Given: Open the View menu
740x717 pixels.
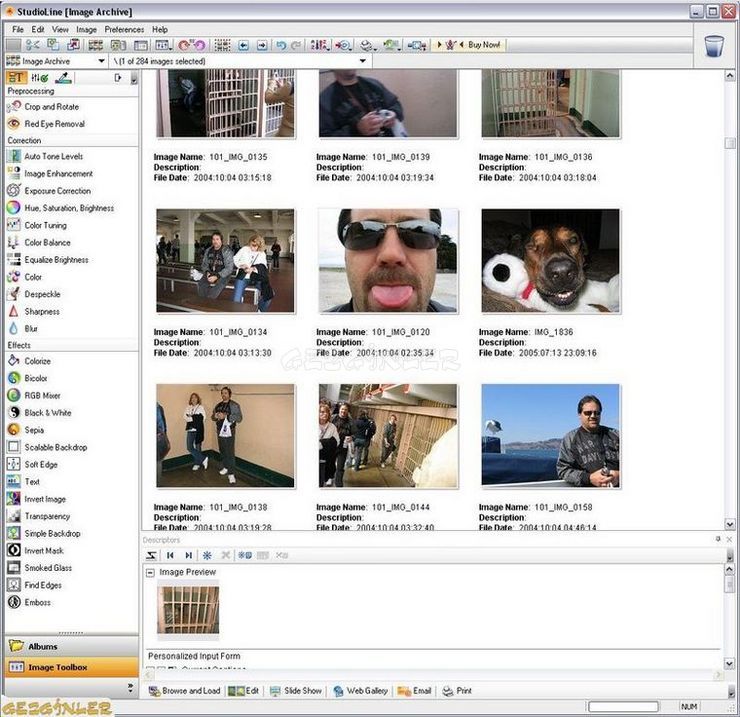Looking at the screenshot, I should (60, 29).
